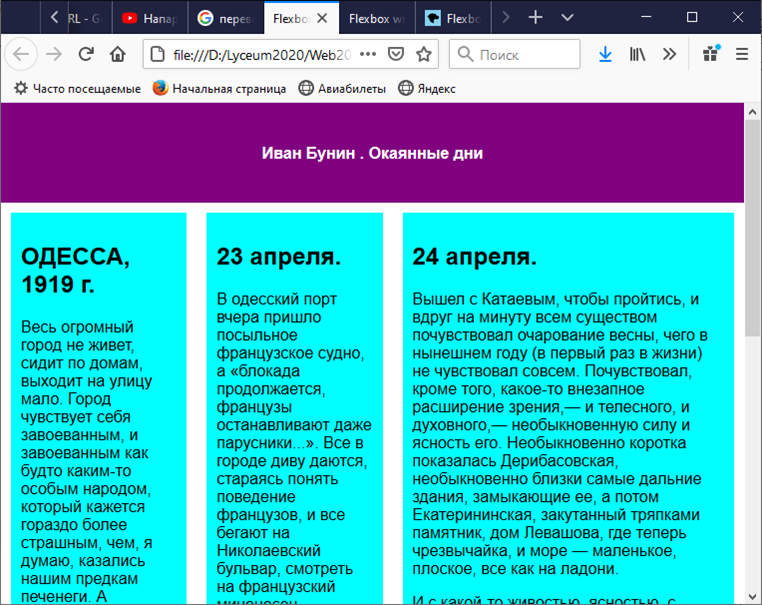Open page actions three-dots menu
This screenshot has height=605, width=762.
point(367,54)
